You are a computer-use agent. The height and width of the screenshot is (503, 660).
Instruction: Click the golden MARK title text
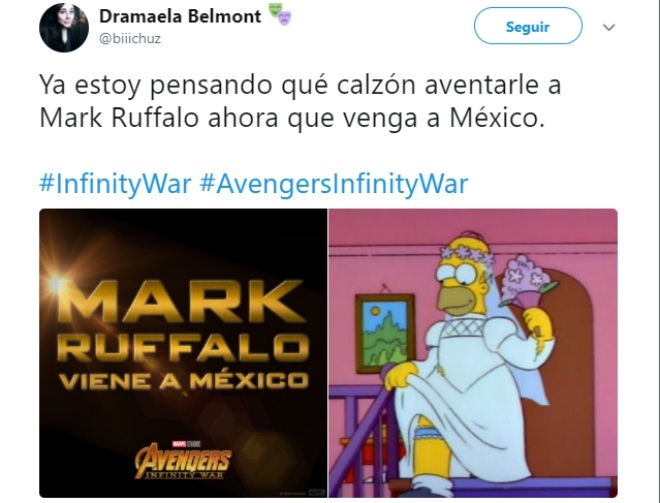pyautogui.click(x=181, y=302)
